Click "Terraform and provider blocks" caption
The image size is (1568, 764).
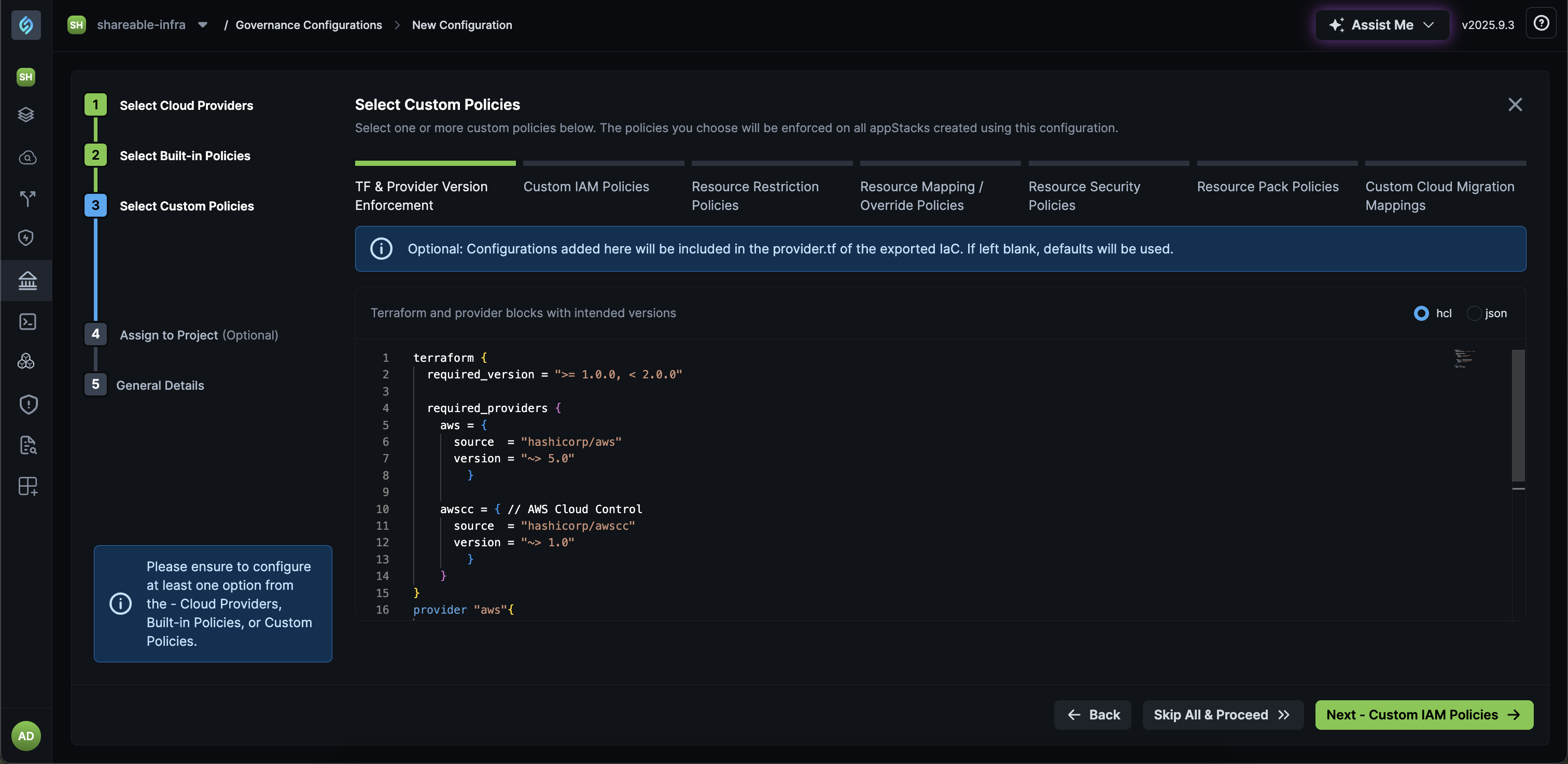(x=523, y=313)
